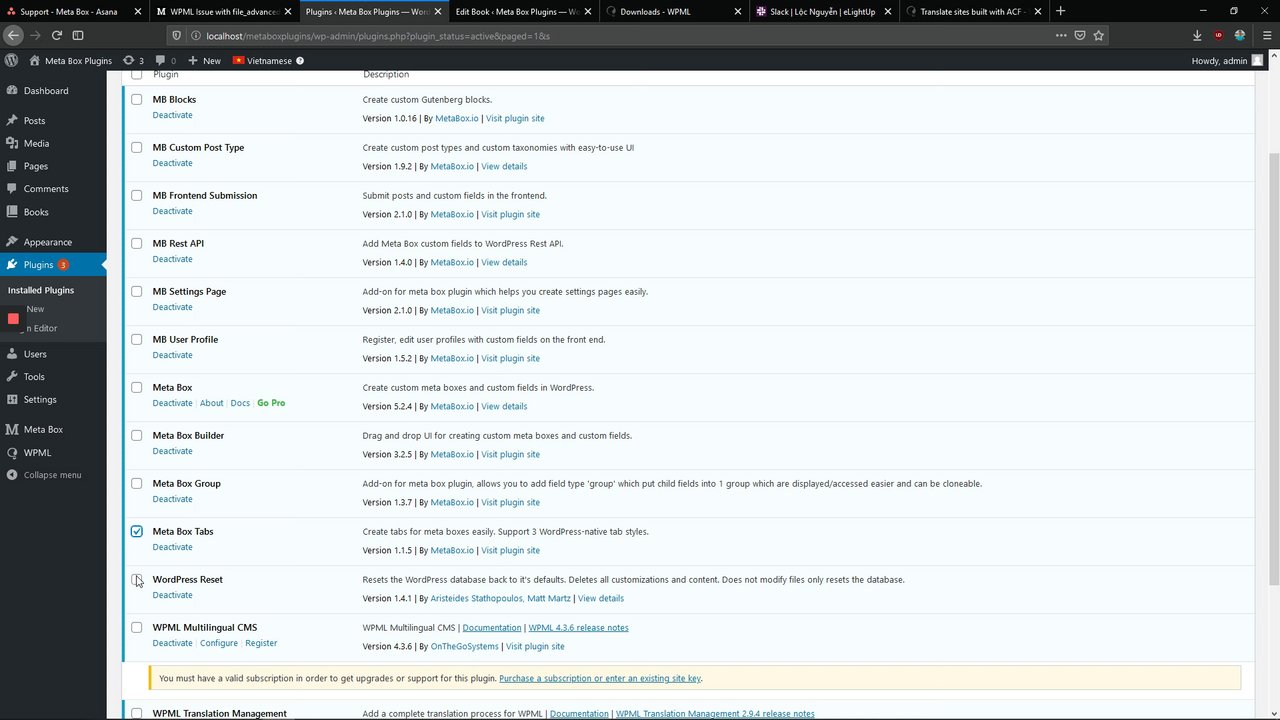Bookmark this page with the star icon
Viewport: 1280px width, 720px height.
(1098, 35)
